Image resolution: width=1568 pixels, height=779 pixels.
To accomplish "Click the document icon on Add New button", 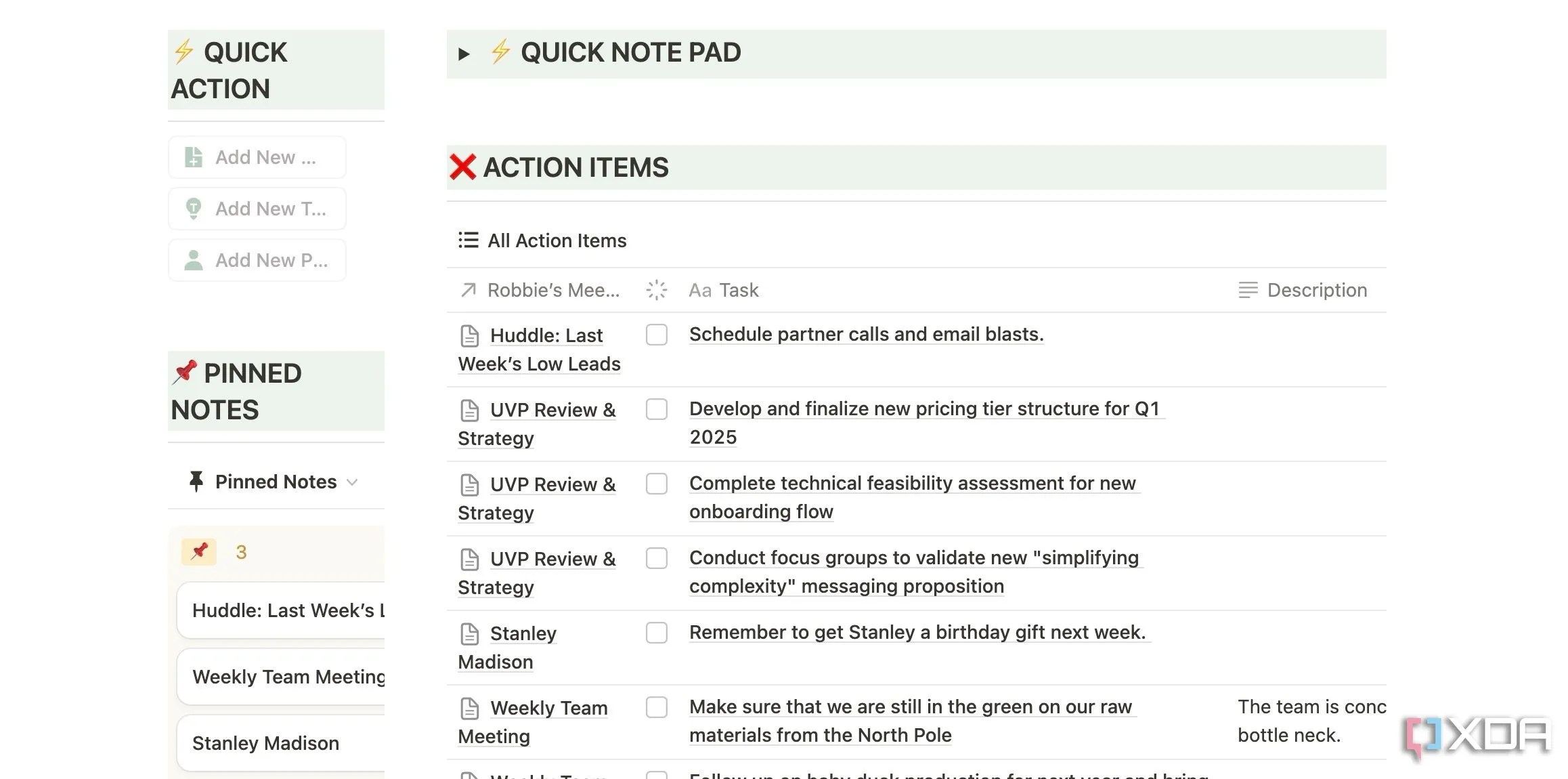I will pyautogui.click(x=194, y=157).
